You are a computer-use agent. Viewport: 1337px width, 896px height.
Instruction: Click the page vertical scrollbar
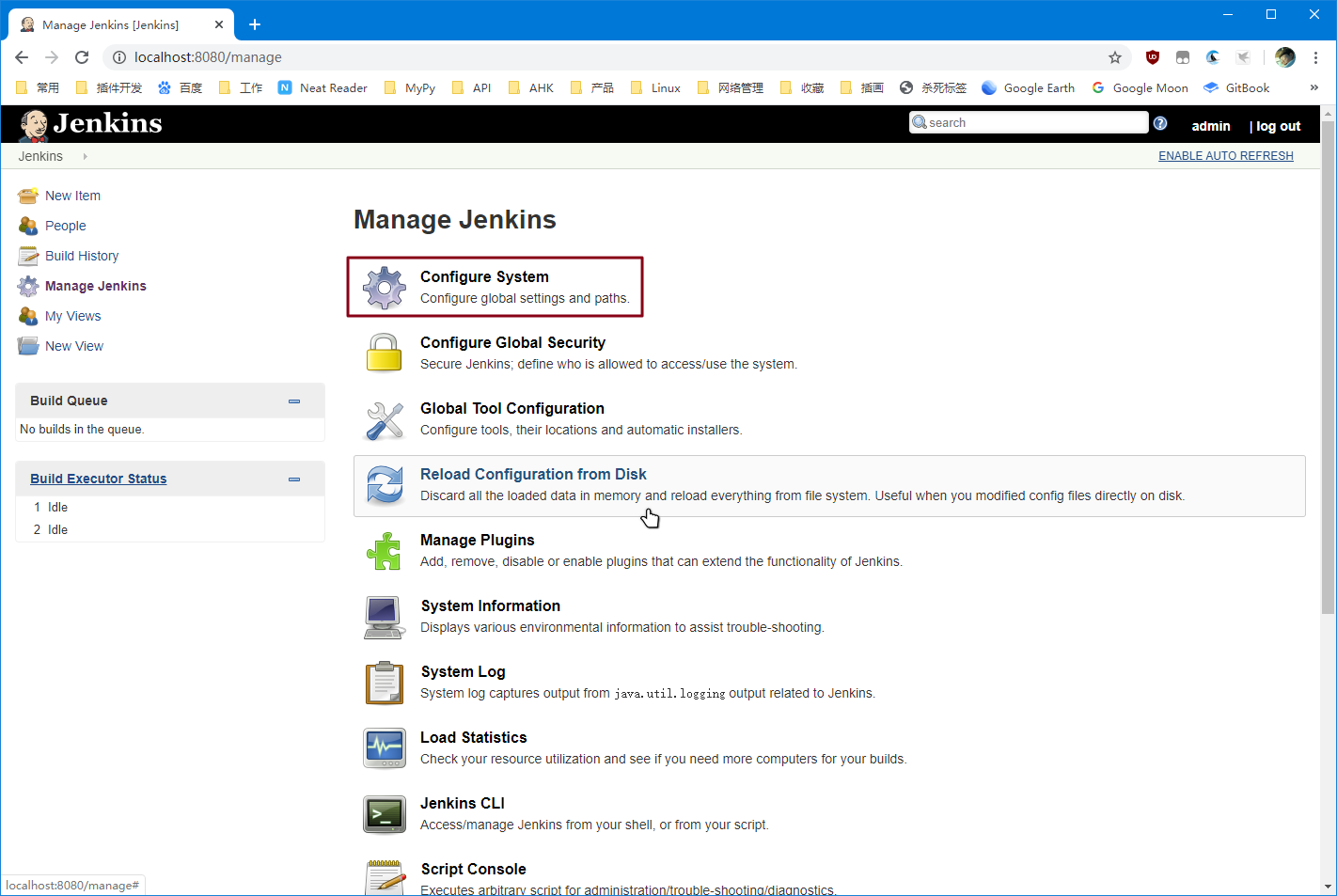(x=1329, y=368)
